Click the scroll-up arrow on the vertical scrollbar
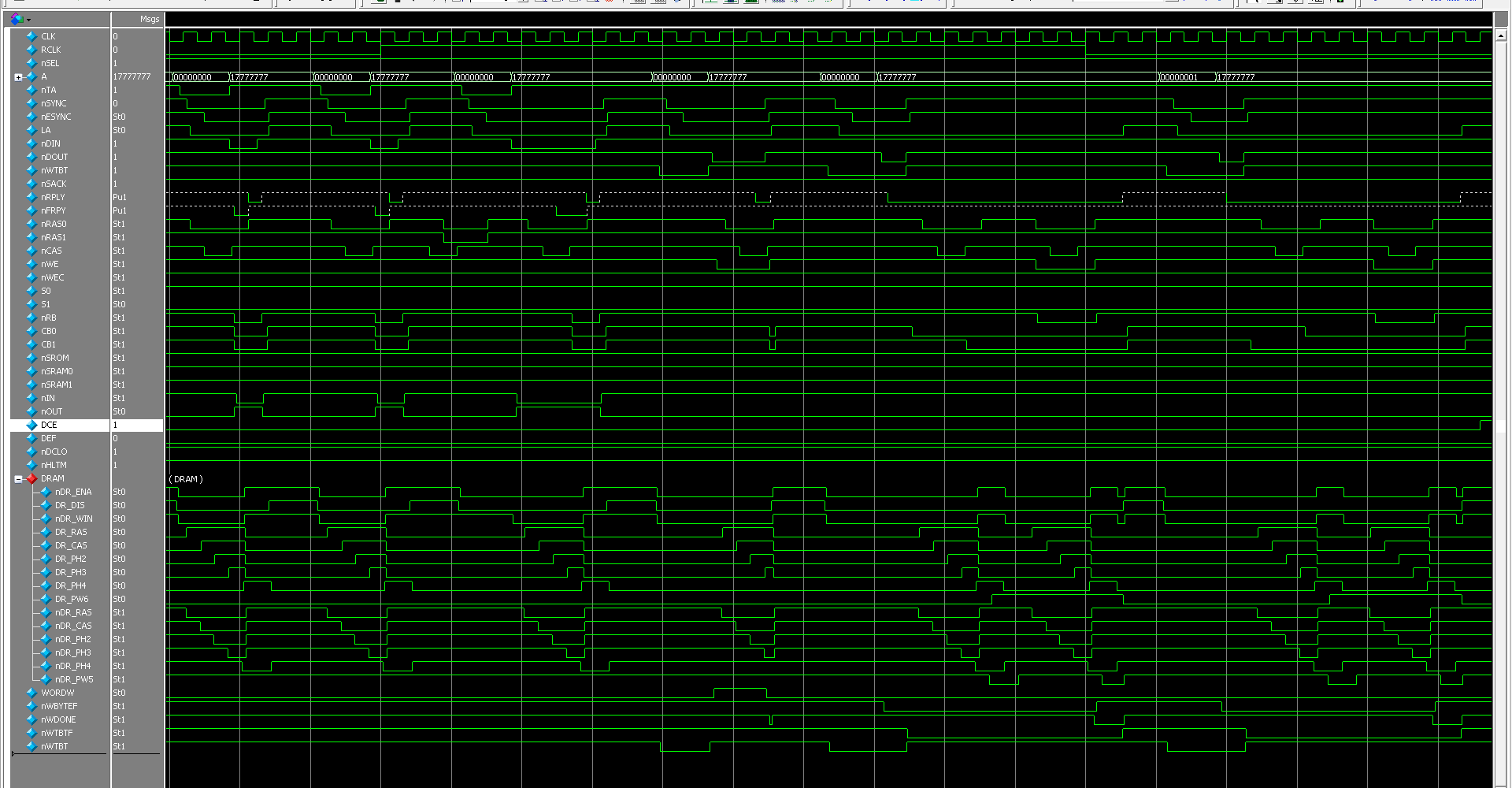This screenshot has height=788, width=1512. (1501, 35)
